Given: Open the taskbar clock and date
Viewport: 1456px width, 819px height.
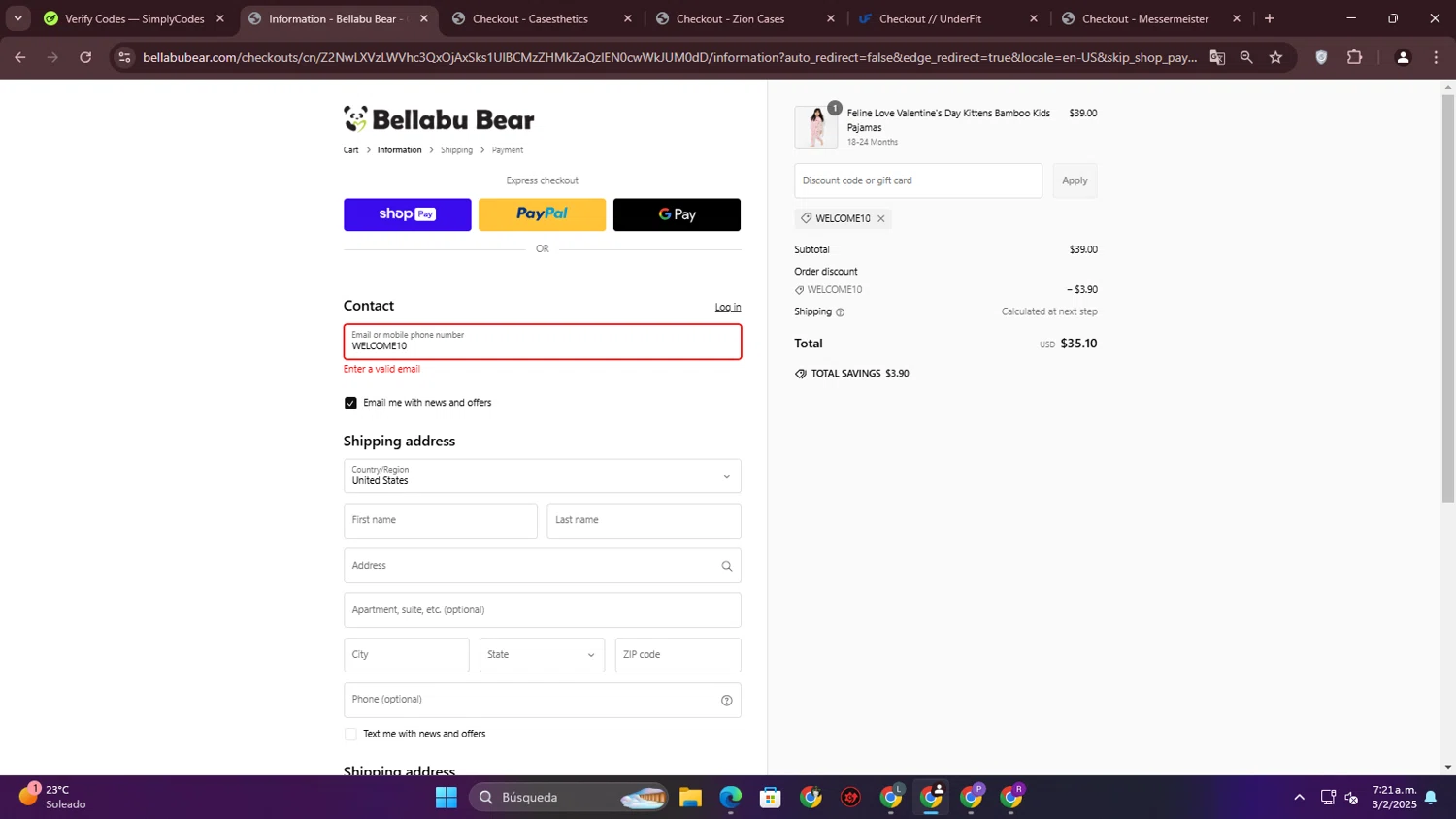Looking at the screenshot, I should click(x=1394, y=798).
